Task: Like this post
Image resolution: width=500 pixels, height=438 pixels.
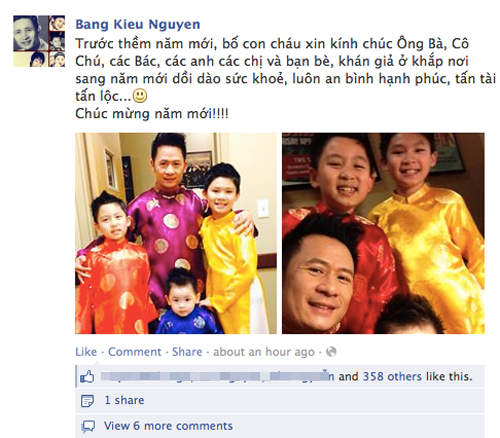Action: pos(86,352)
